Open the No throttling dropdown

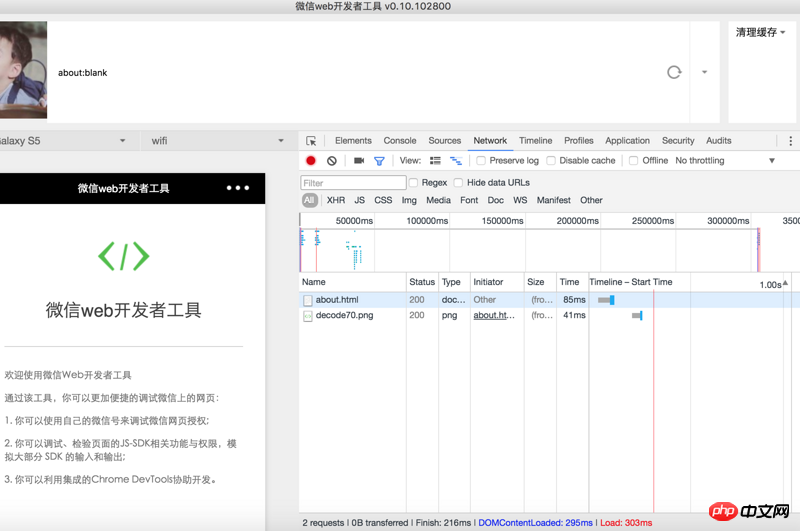(725, 161)
